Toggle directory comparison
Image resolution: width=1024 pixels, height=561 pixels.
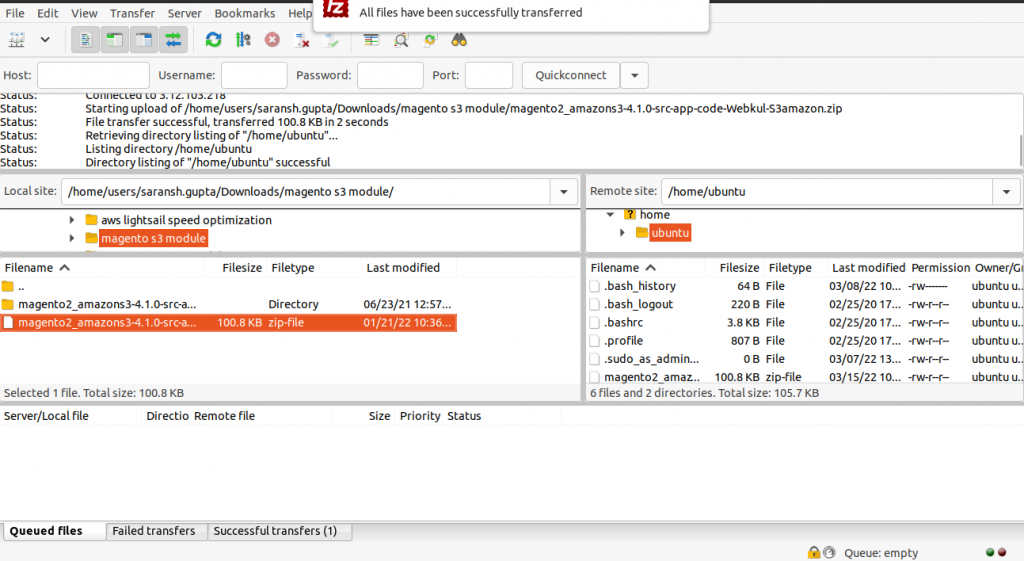tap(401, 40)
